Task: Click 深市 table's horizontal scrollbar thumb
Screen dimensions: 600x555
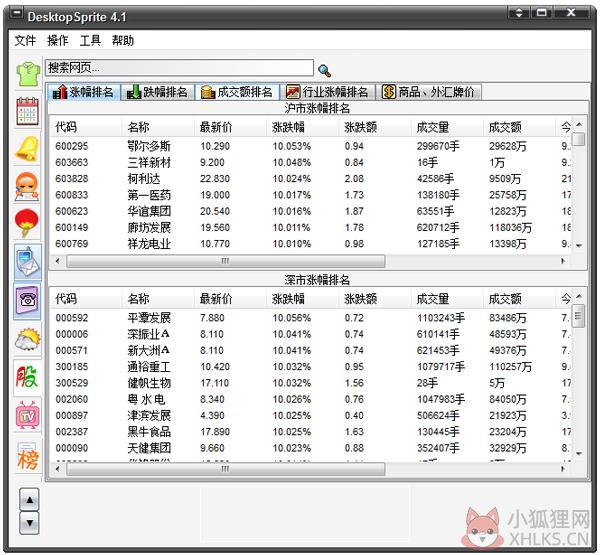Action: (226, 469)
